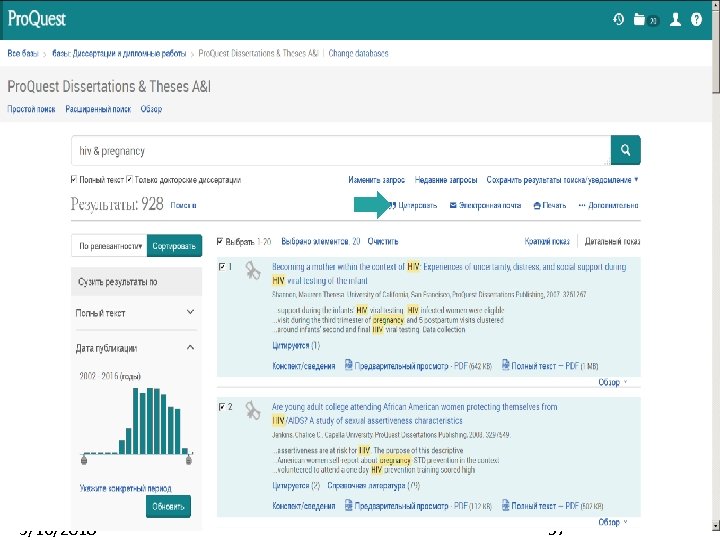Click the Печать printer icon

(537, 205)
